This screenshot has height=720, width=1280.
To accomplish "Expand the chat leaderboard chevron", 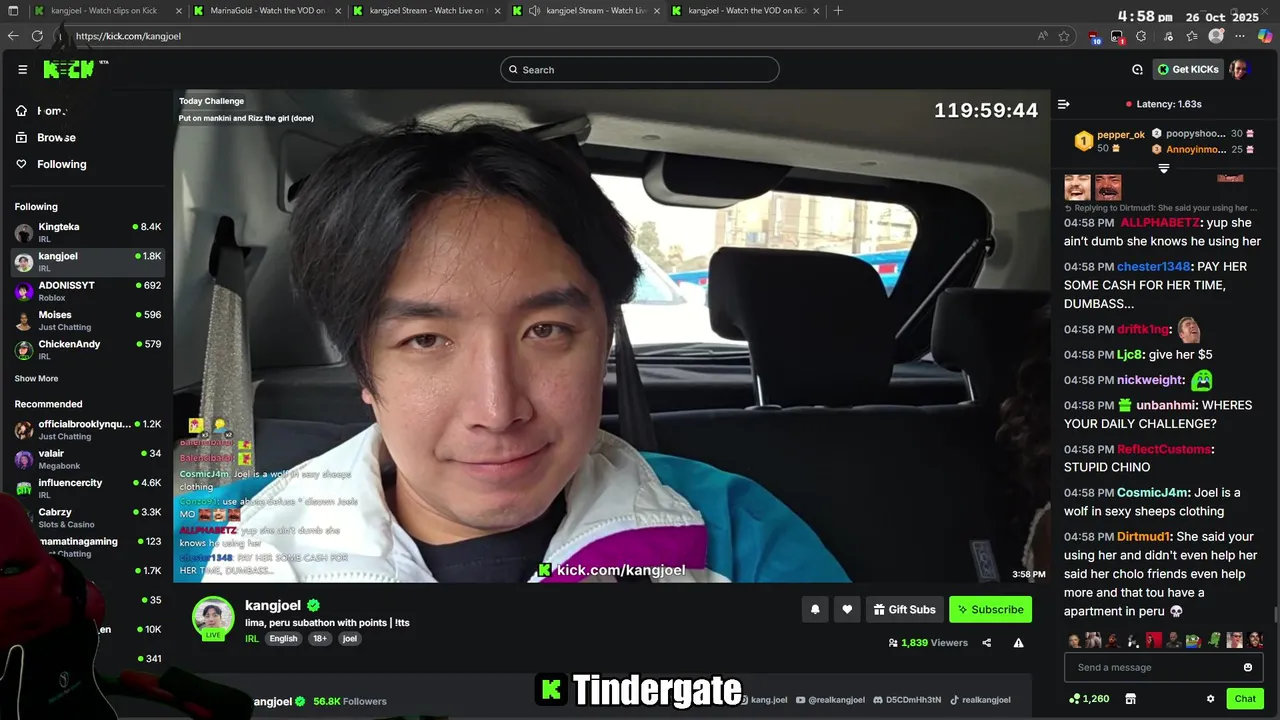I will click(1163, 168).
